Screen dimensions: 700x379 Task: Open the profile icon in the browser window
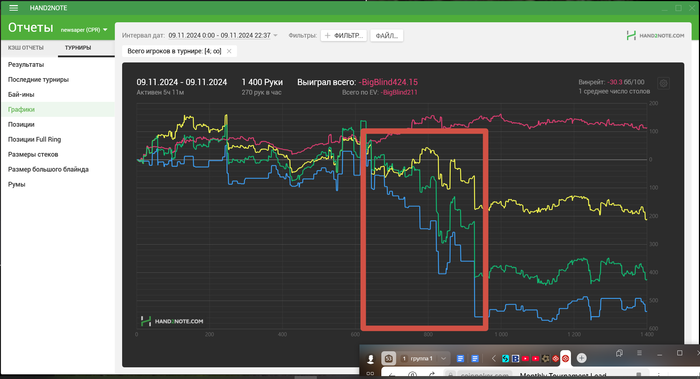coord(371,358)
